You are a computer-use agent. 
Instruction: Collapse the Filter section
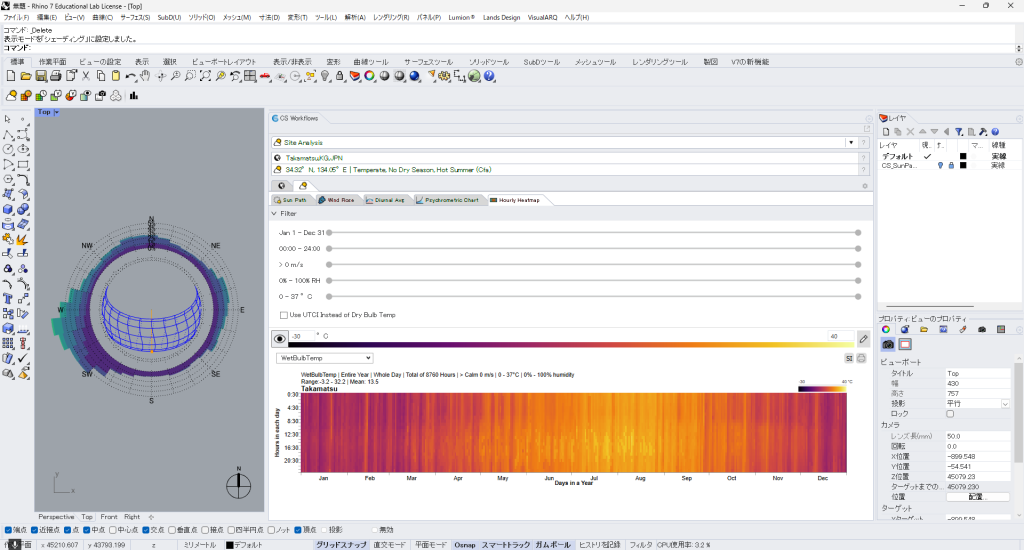[x=275, y=214]
